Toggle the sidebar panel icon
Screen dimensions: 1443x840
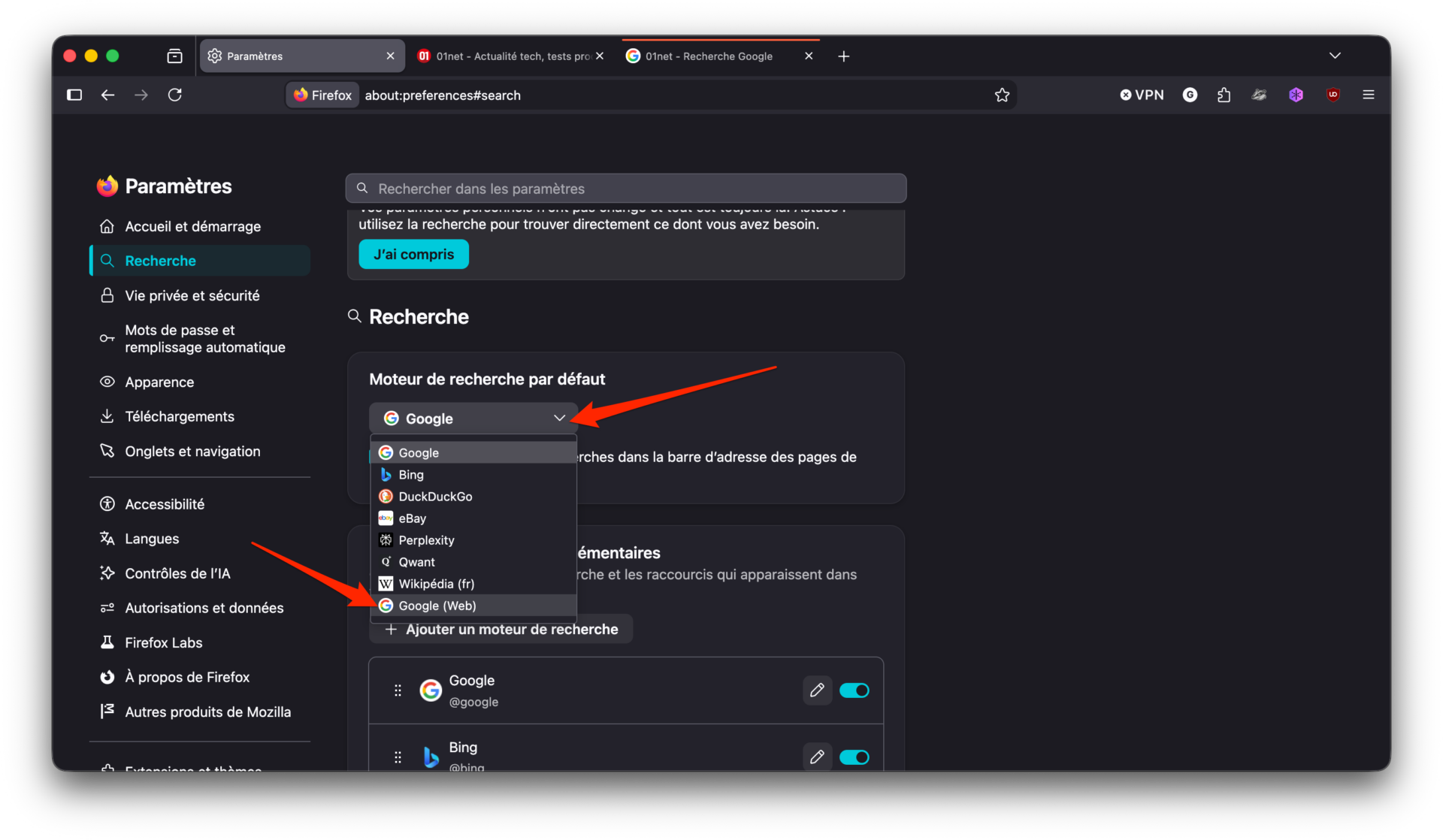(x=74, y=95)
